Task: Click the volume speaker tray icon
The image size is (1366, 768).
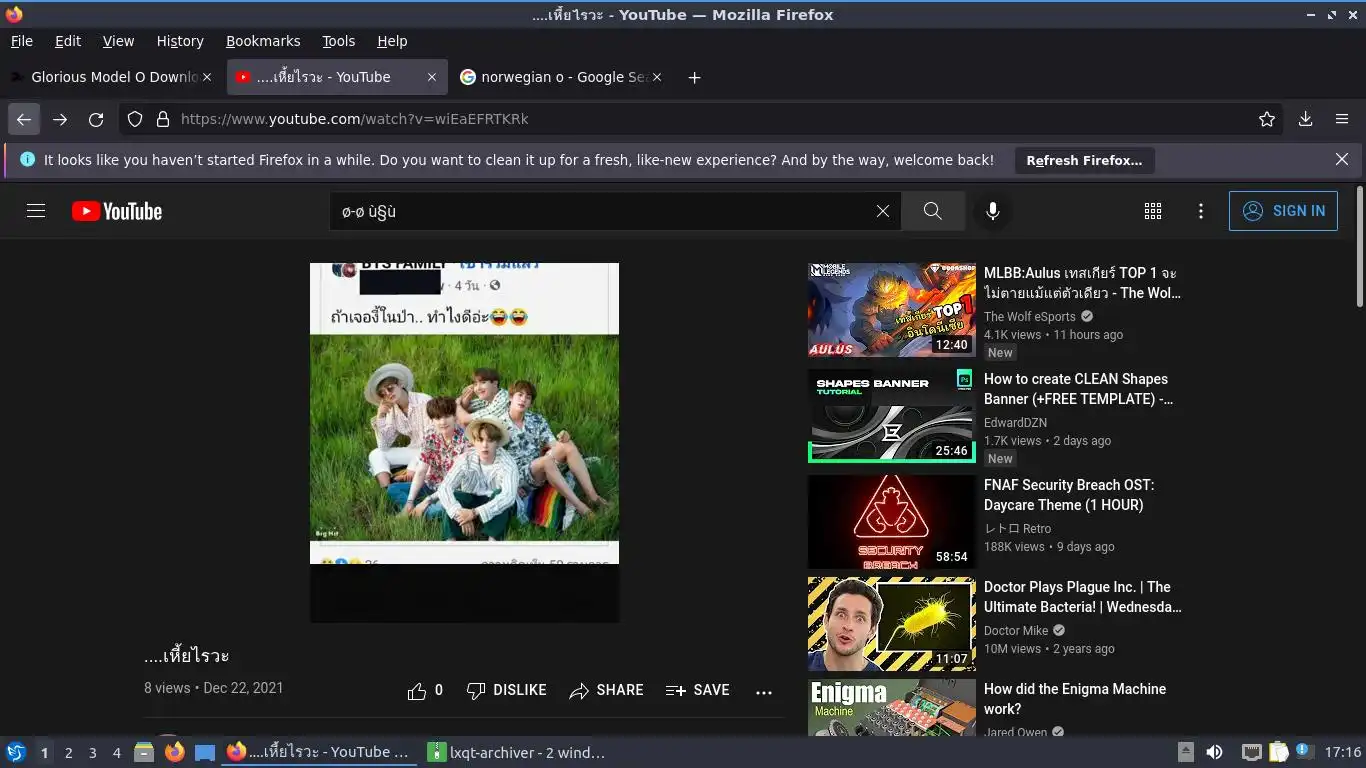Action: pyautogui.click(x=1214, y=752)
